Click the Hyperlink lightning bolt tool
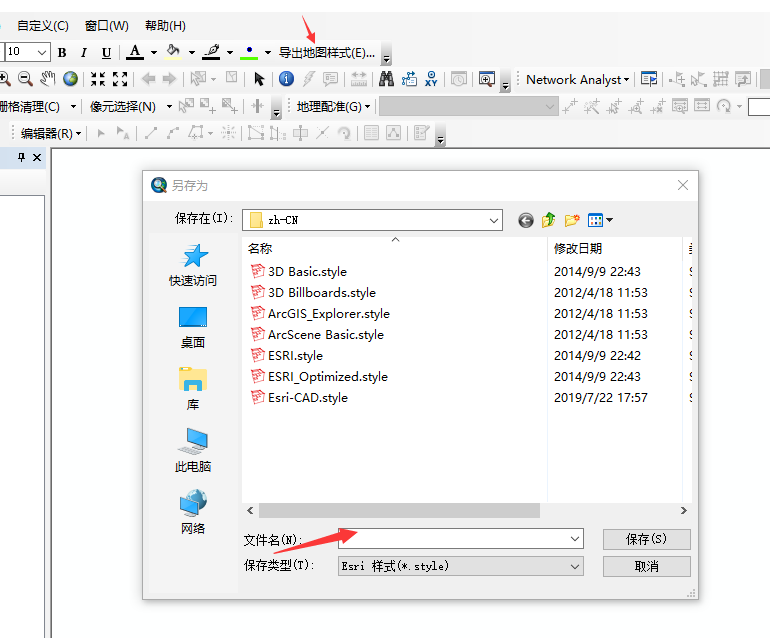The height and width of the screenshot is (638, 770). pos(308,79)
